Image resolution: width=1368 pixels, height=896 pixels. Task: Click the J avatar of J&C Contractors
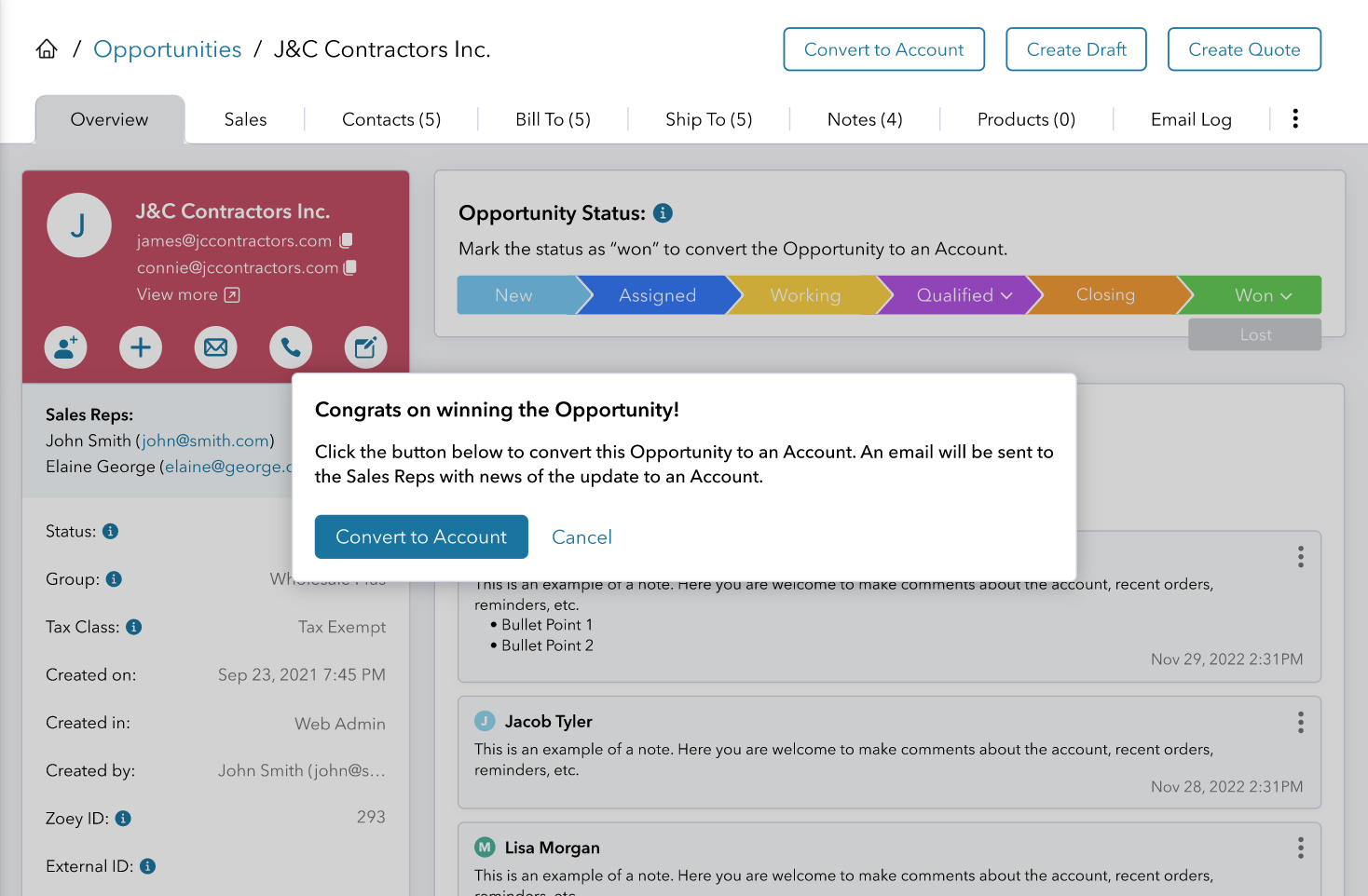pyautogui.click(x=79, y=224)
